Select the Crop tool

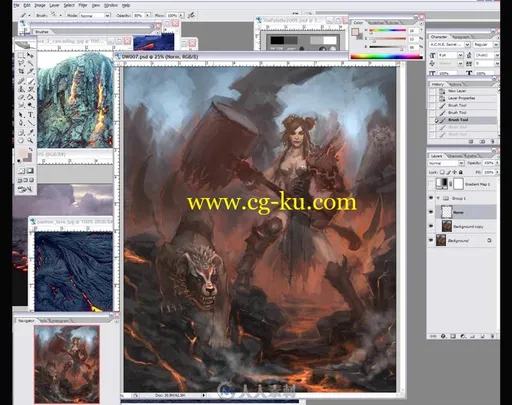(x=21, y=71)
